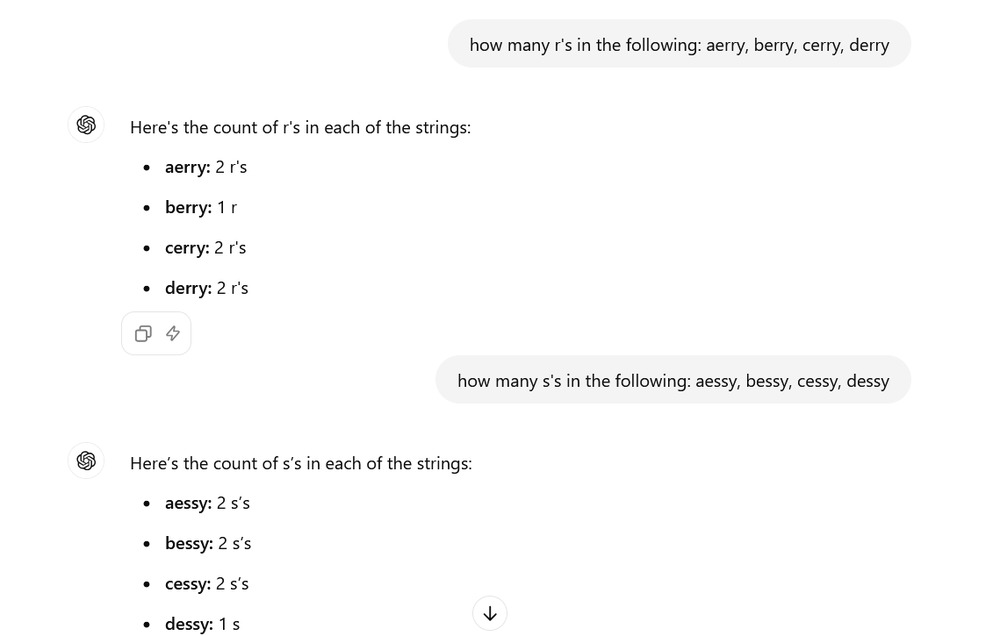The width and height of the screenshot is (1000, 636).
Task: Click the bold word "derry"
Action: [x=187, y=289]
